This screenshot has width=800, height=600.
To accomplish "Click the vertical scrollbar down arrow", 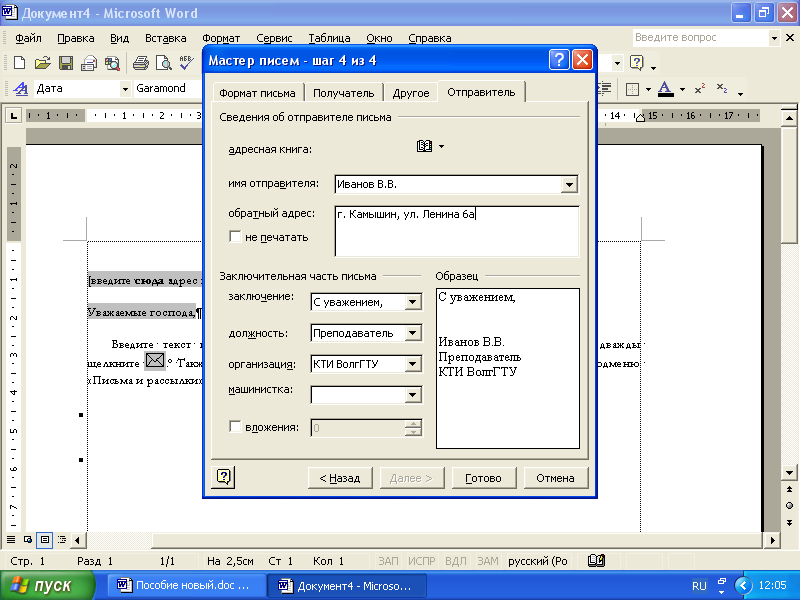I will tap(789, 472).
